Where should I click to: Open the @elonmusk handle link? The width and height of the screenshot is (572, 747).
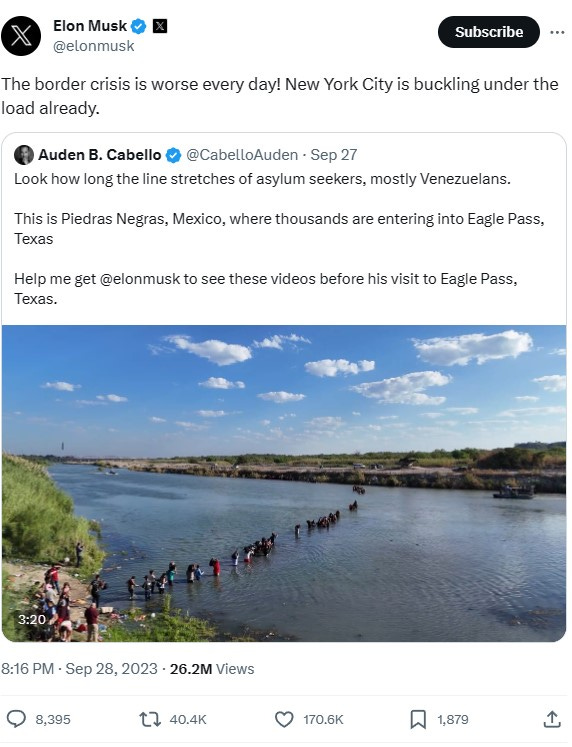(x=93, y=46)
